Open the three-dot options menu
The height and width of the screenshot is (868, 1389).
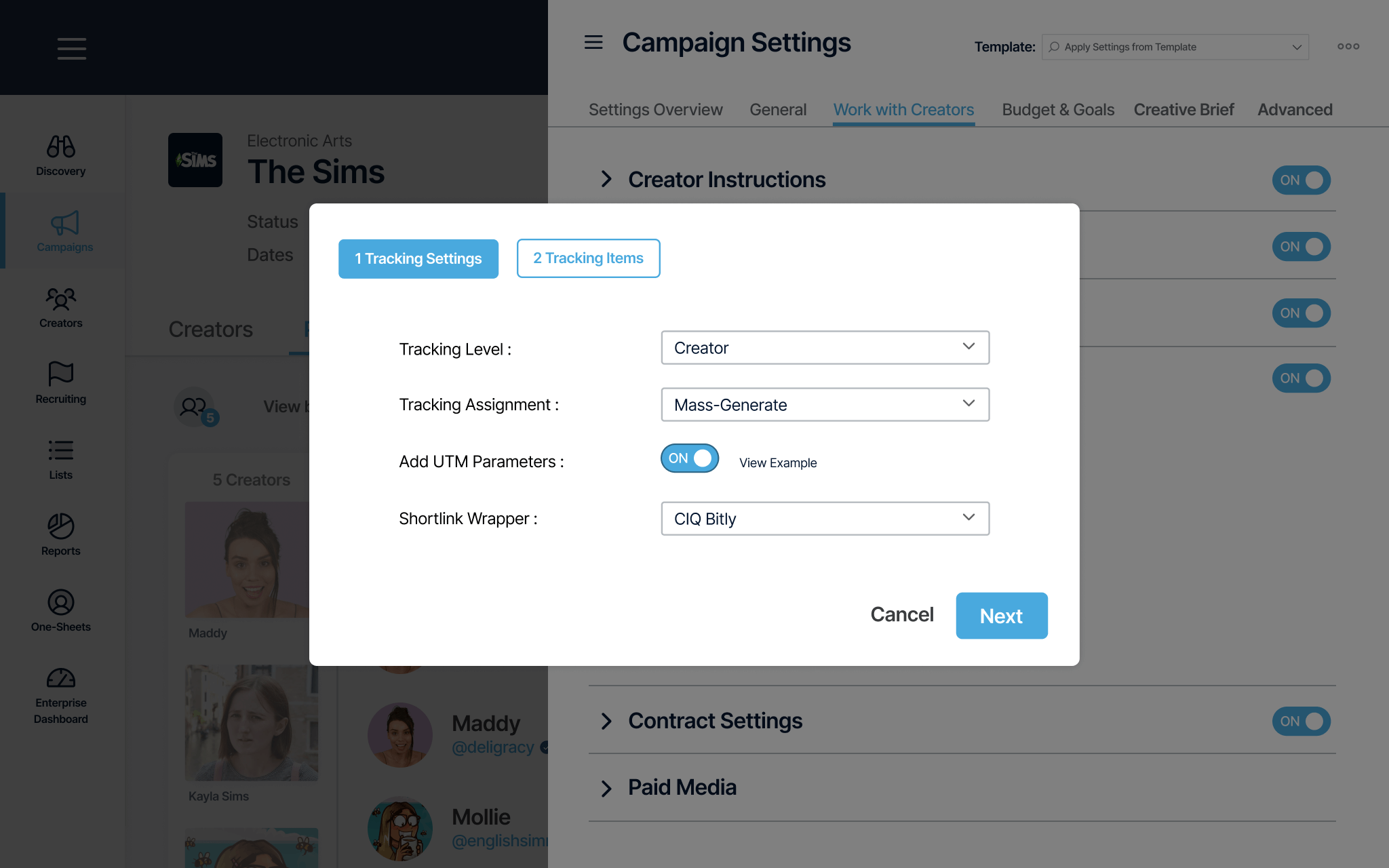1348,47
